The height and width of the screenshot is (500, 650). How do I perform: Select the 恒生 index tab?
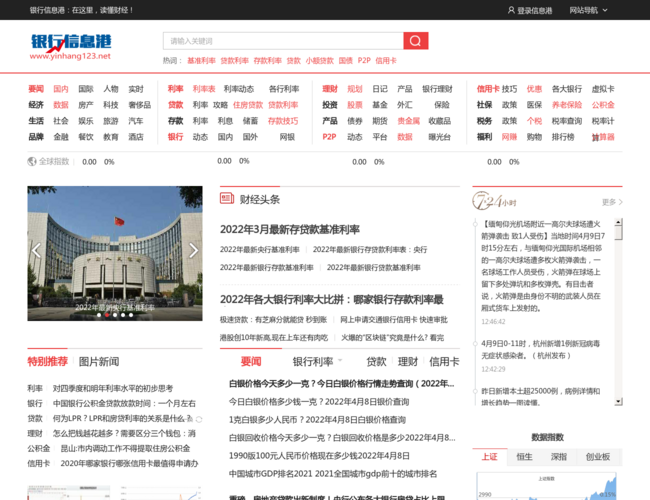(x=524, y=456)
